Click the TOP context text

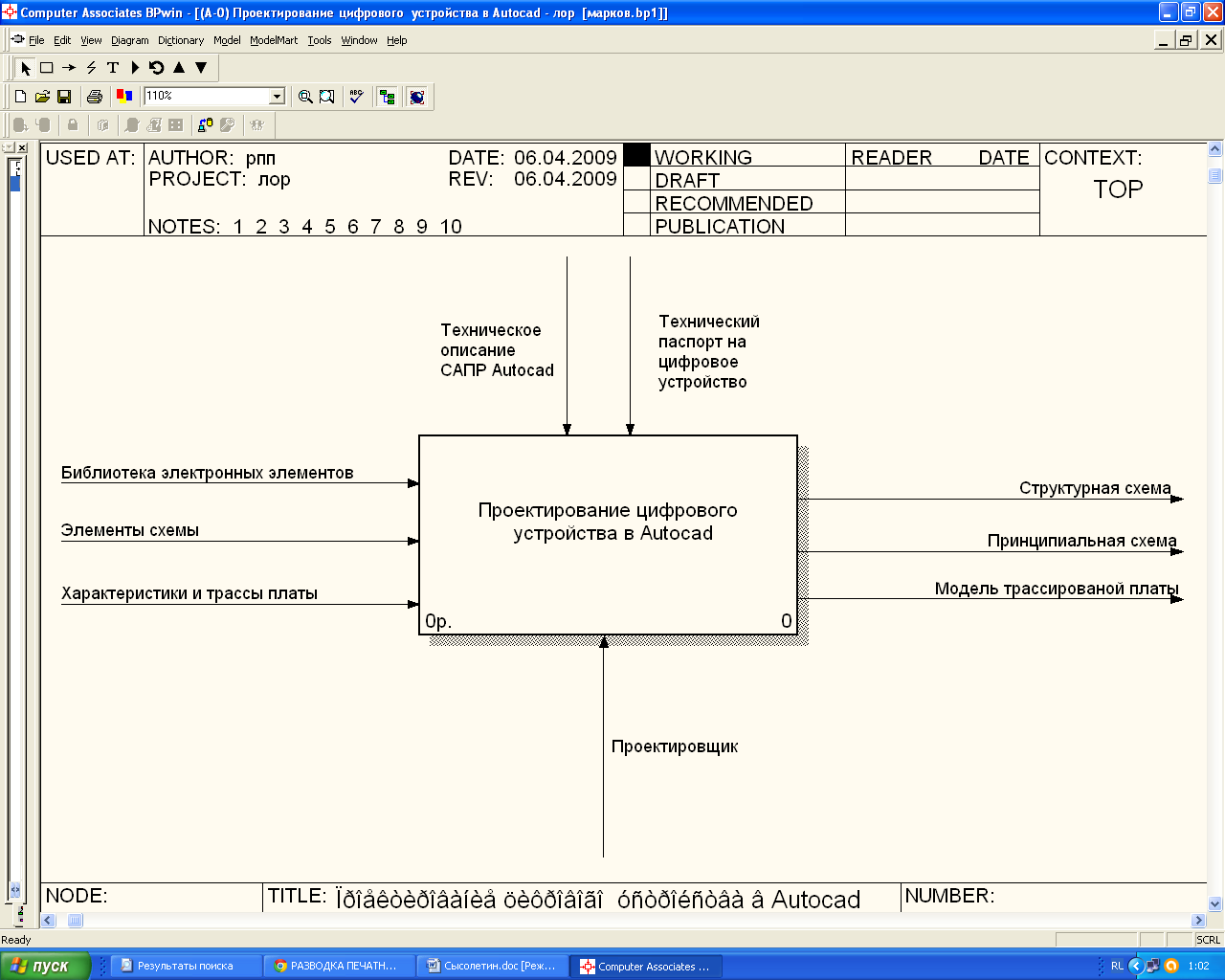1118,189
